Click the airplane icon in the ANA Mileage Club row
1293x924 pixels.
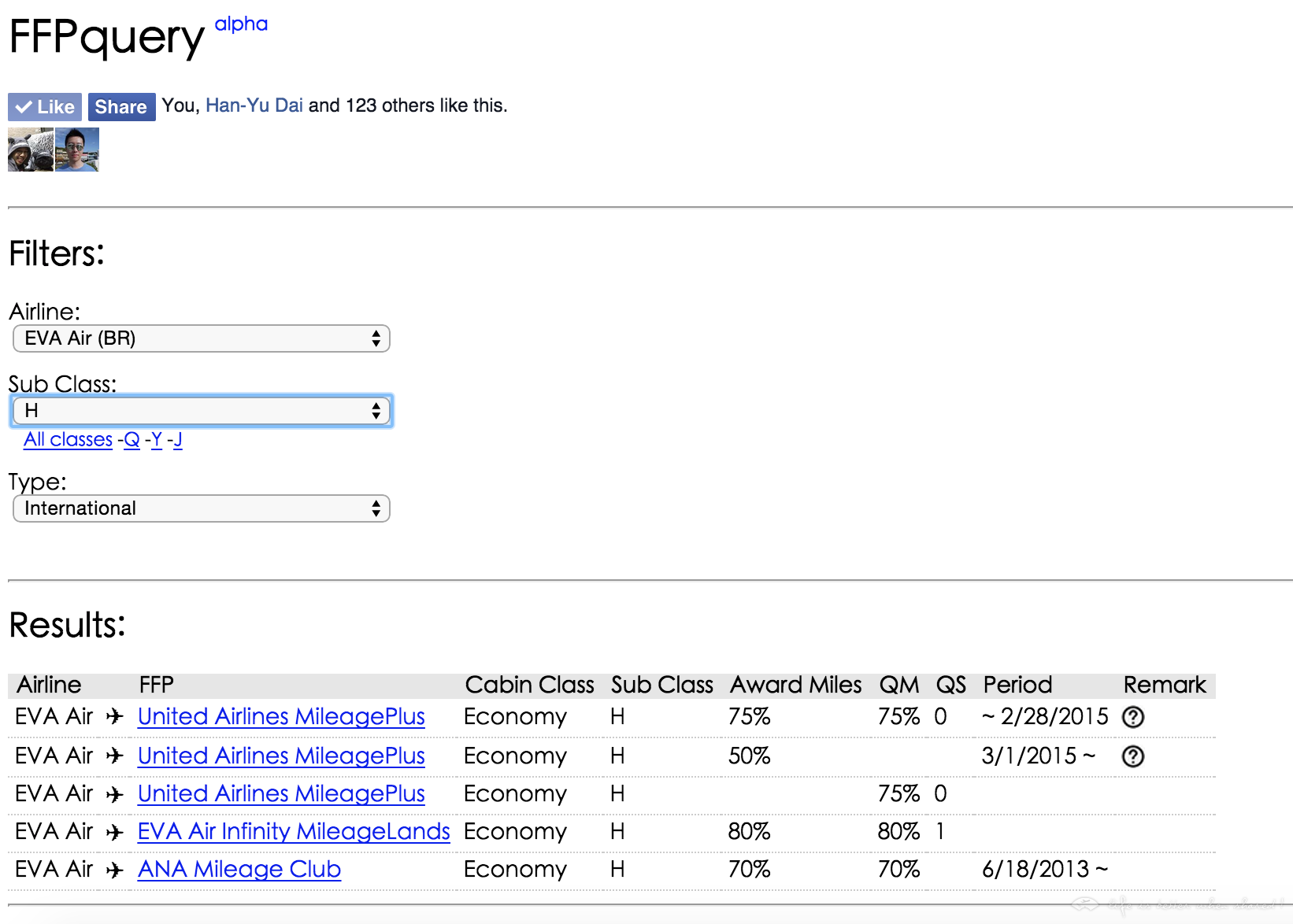[x=115, y=870]
